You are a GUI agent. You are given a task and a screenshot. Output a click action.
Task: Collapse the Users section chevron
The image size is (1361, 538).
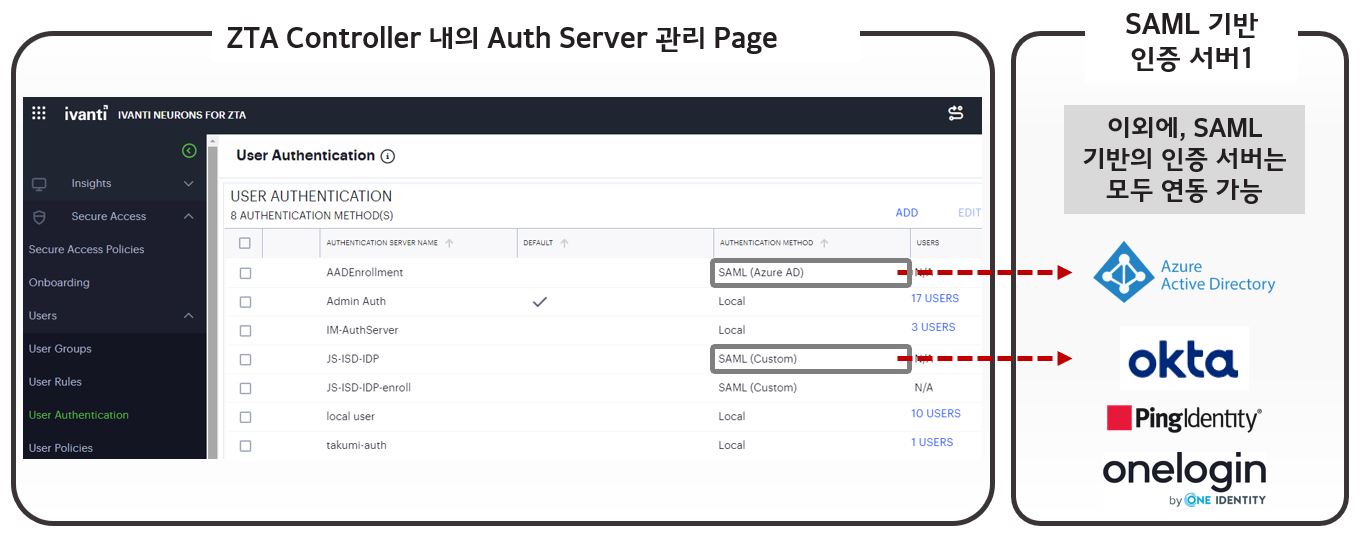189,316
